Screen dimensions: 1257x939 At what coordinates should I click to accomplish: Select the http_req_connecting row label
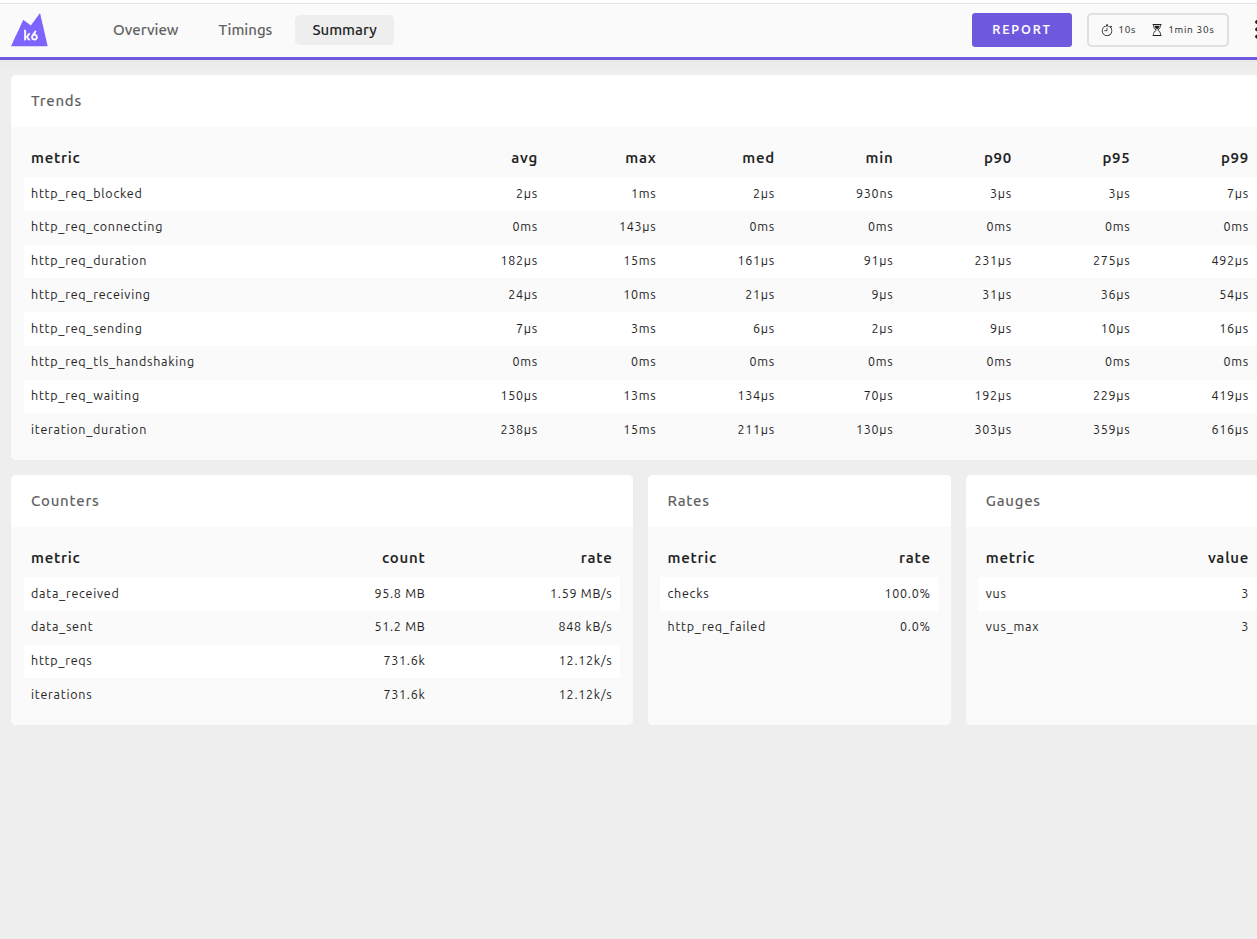(x=97, y=227)
